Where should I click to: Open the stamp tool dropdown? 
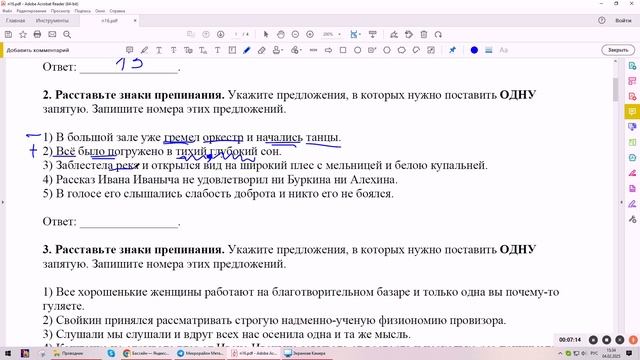pos(278,50)
